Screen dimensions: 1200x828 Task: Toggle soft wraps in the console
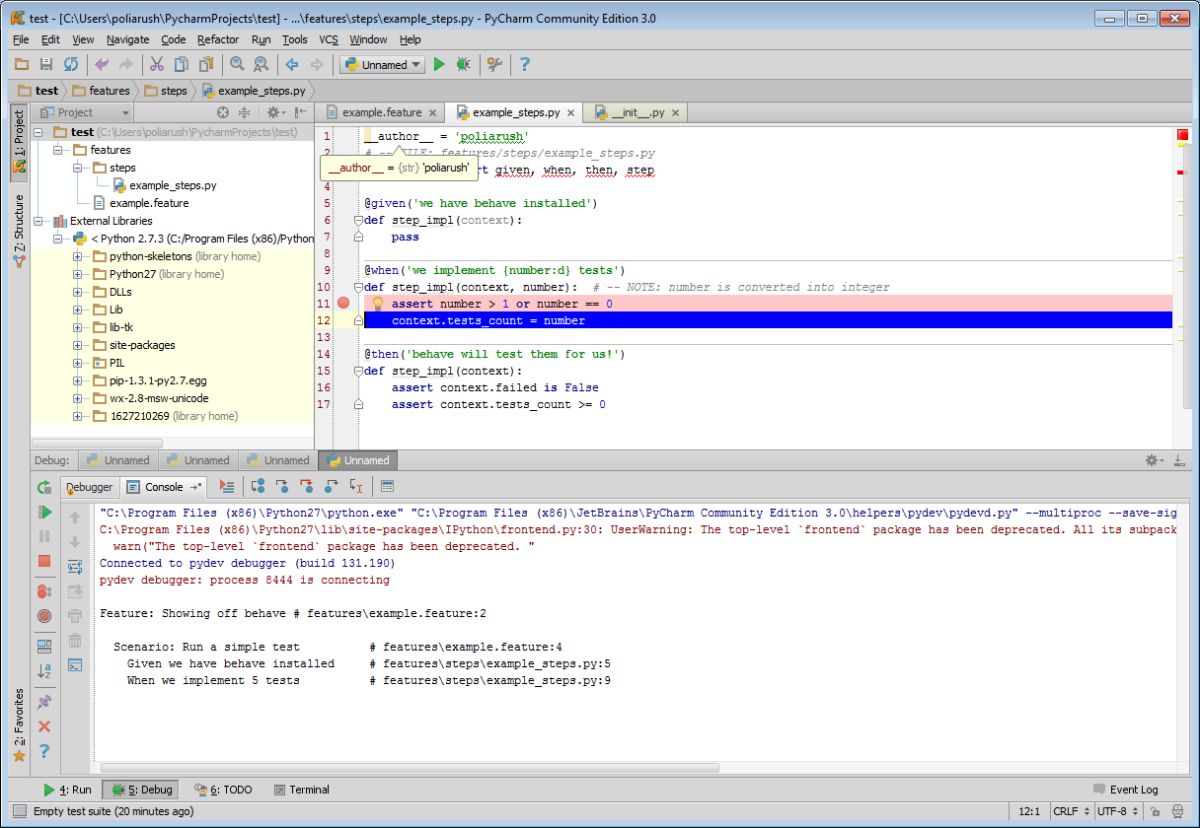[75, 567]
